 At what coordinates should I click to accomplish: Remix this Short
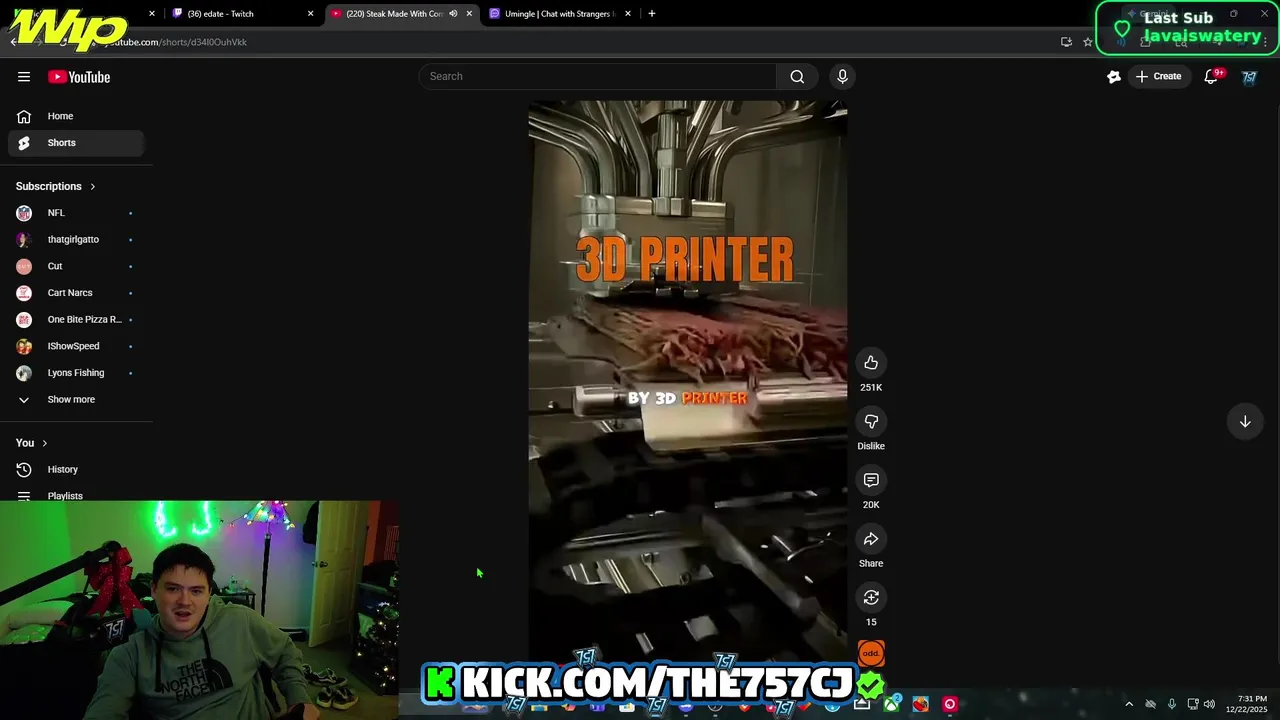point(871,597)
